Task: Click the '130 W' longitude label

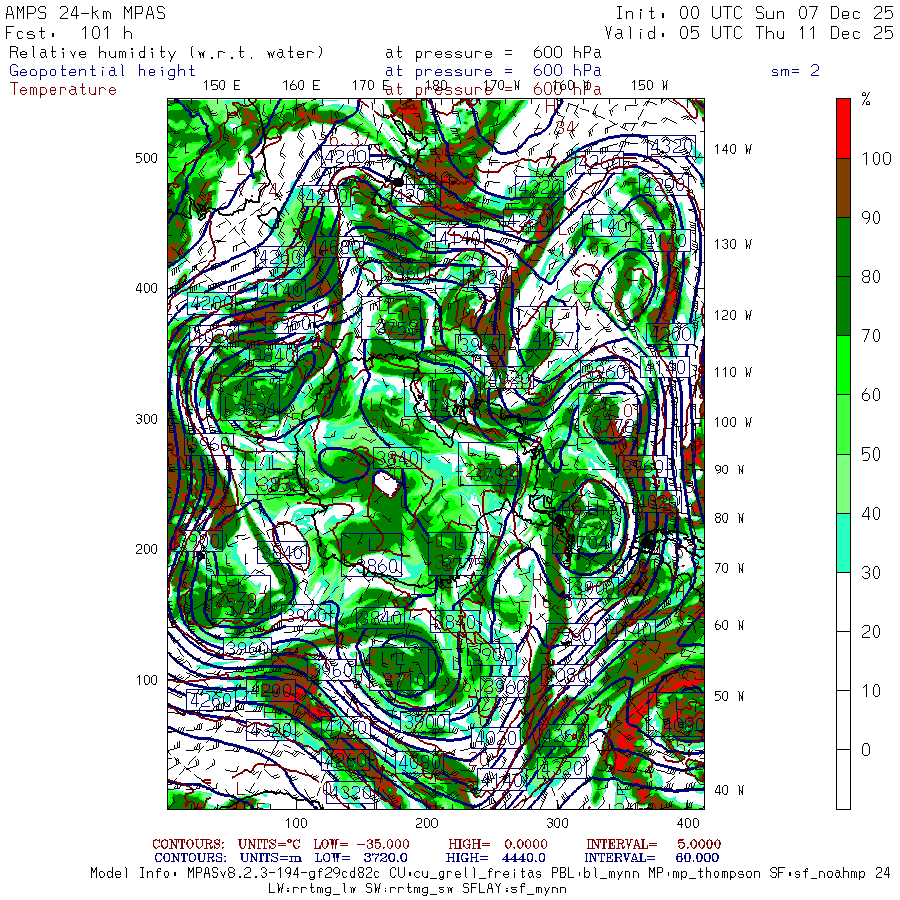Action: pyautogui.click(x=732, y=244)
